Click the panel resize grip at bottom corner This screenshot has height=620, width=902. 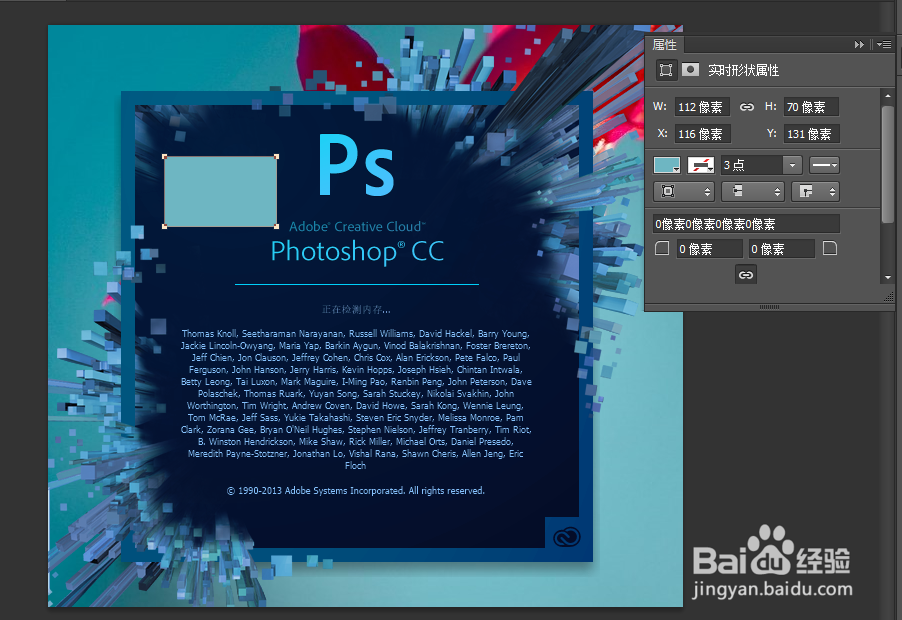[889, 297]
